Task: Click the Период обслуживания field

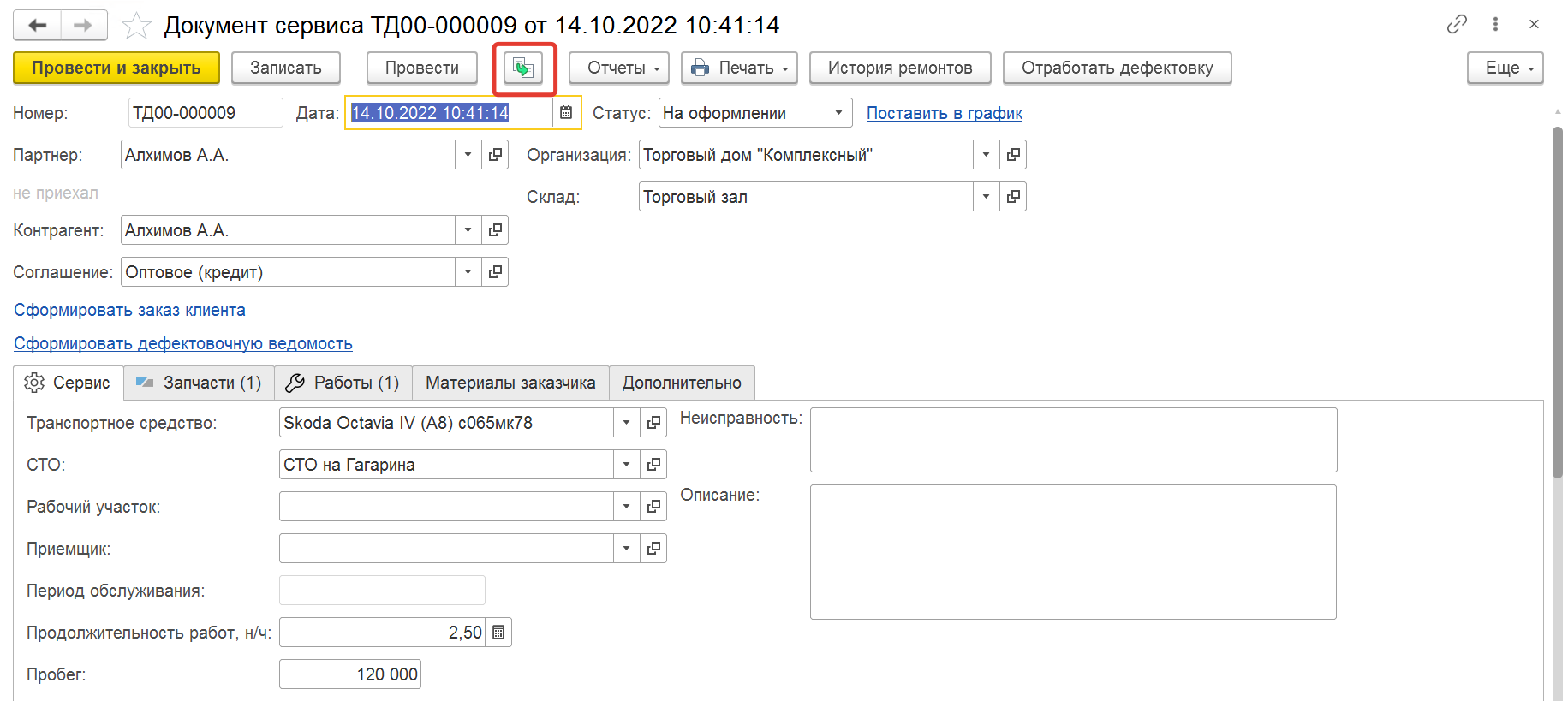Action: [x=382, y=591]
